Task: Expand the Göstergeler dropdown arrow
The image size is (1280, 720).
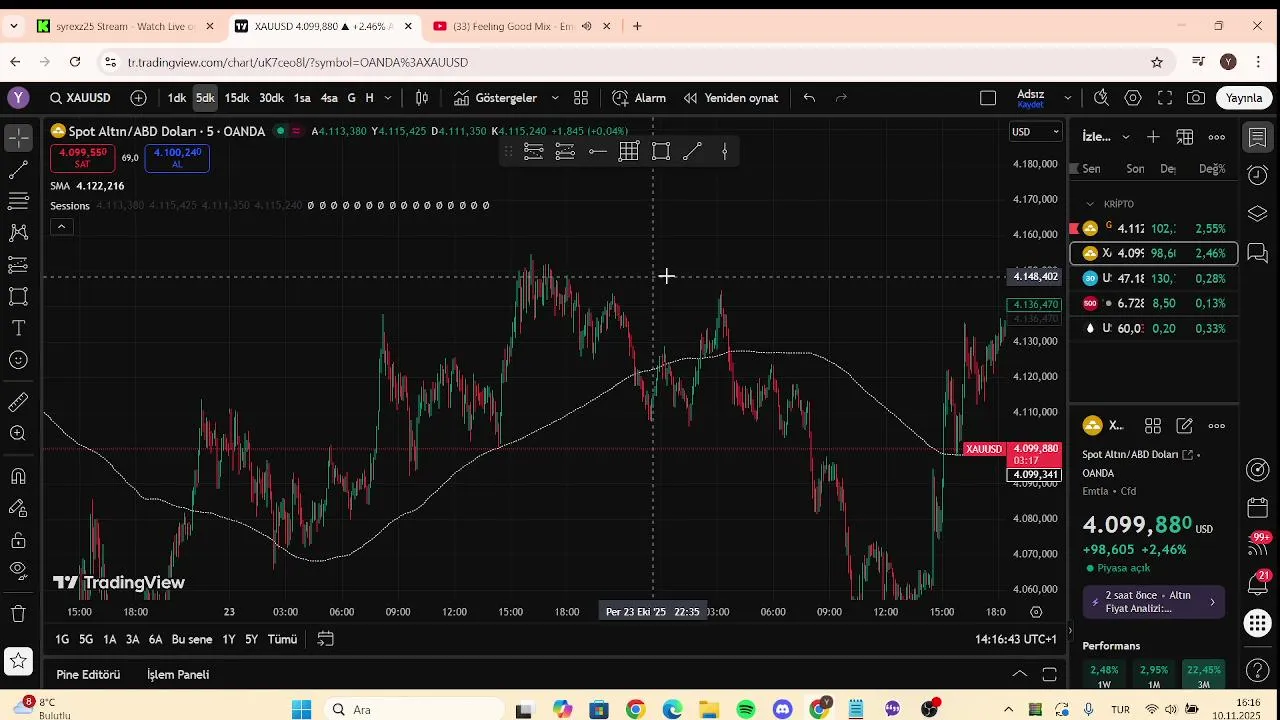Action: [555, 98]
